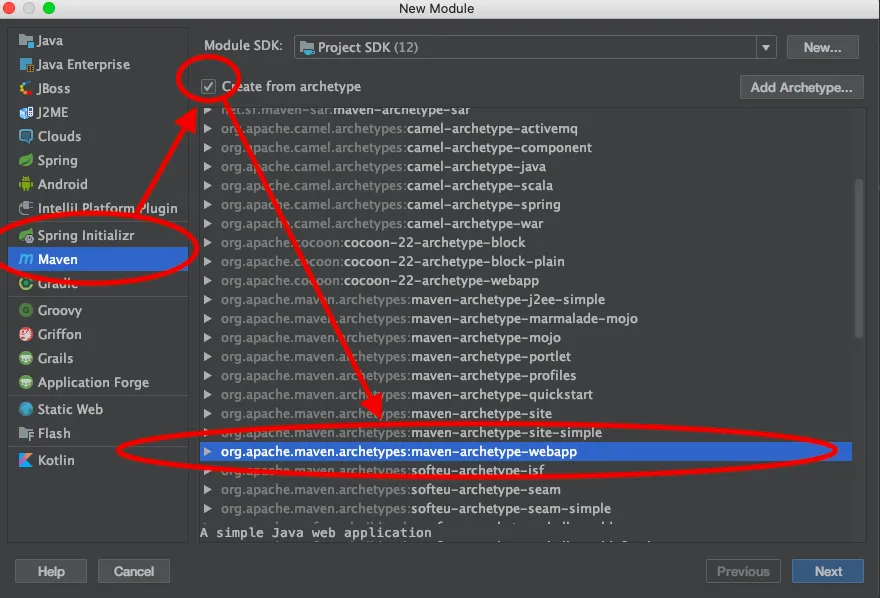Image resolution: width=880 pixels, height=598 pixels.
Task: Select the Application Forge icon
Action: point(26,383)
